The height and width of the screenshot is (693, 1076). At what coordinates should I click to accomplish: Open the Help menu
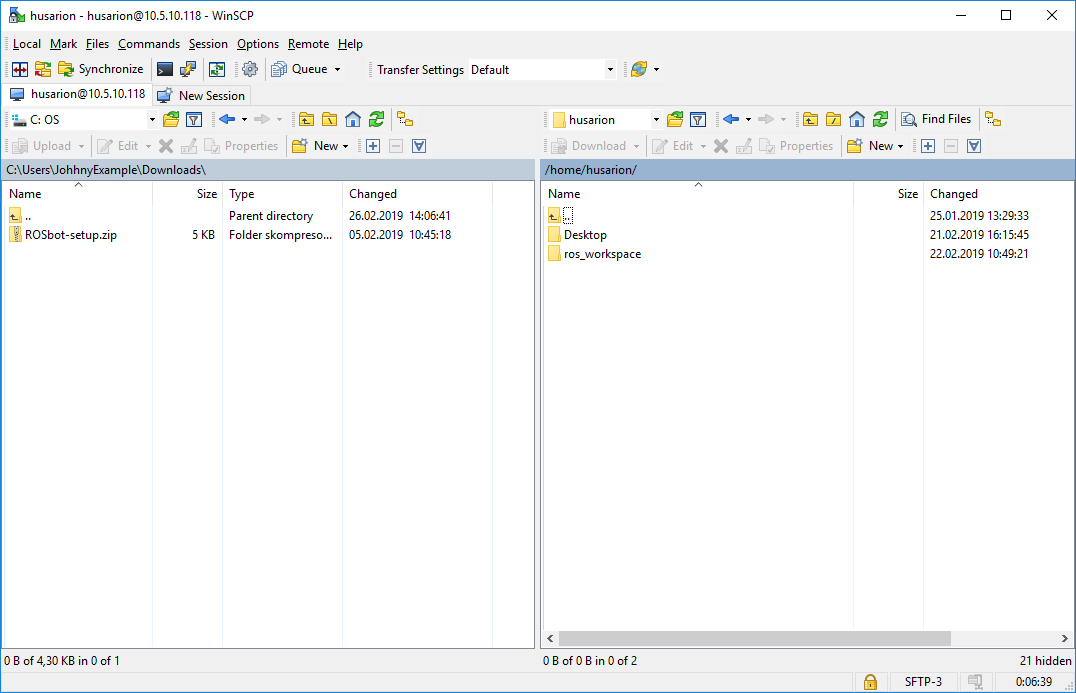(x=350, y=44)
